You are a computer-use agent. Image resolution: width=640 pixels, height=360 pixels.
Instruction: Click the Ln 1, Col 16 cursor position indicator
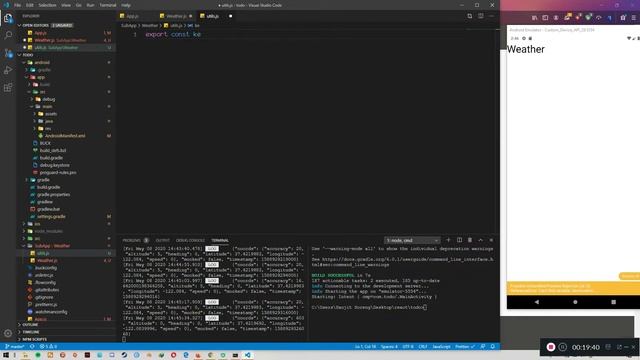coord(365,347)
